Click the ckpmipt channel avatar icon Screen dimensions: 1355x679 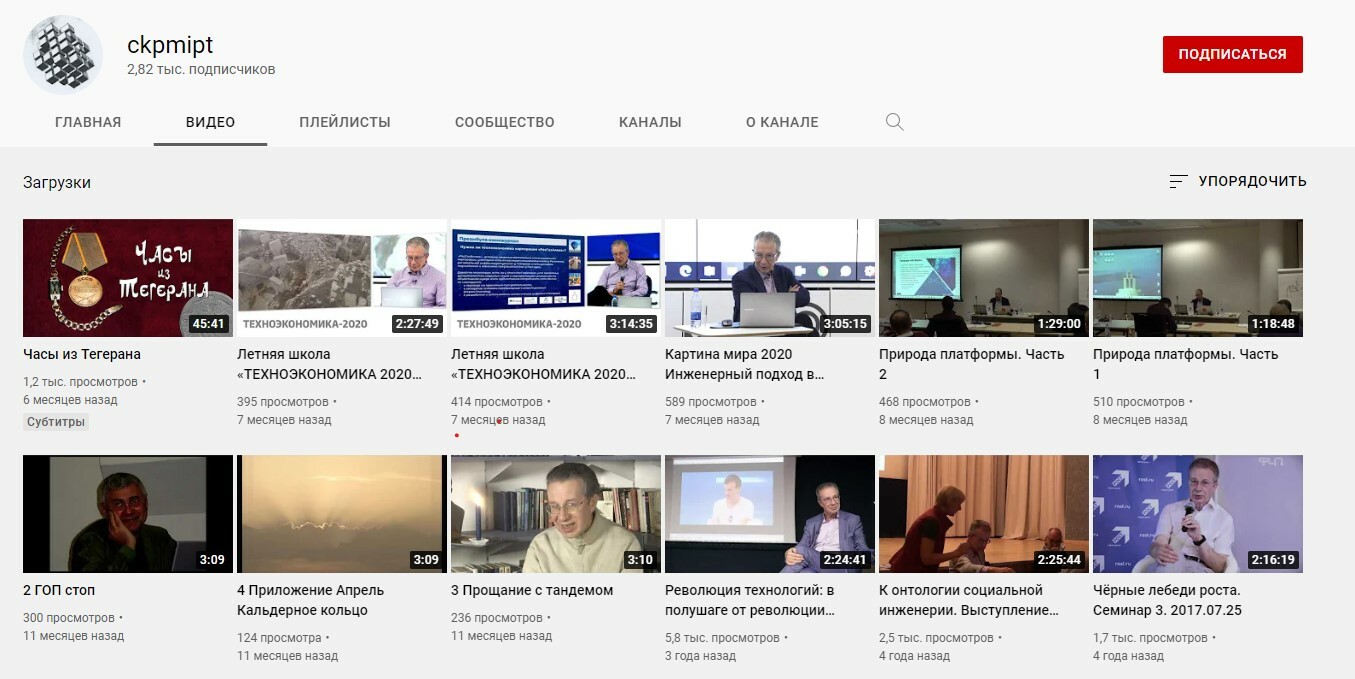[x=62, y=56]
